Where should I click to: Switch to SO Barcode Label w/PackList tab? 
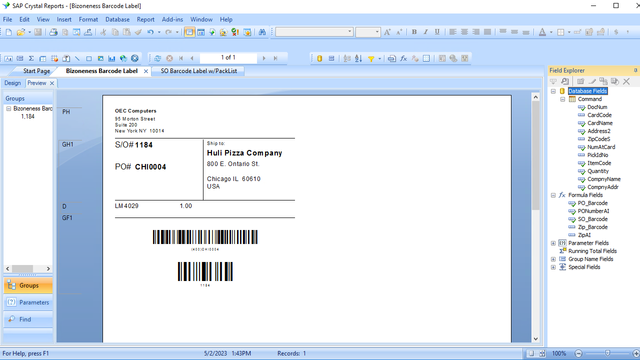tap(199, 71)
